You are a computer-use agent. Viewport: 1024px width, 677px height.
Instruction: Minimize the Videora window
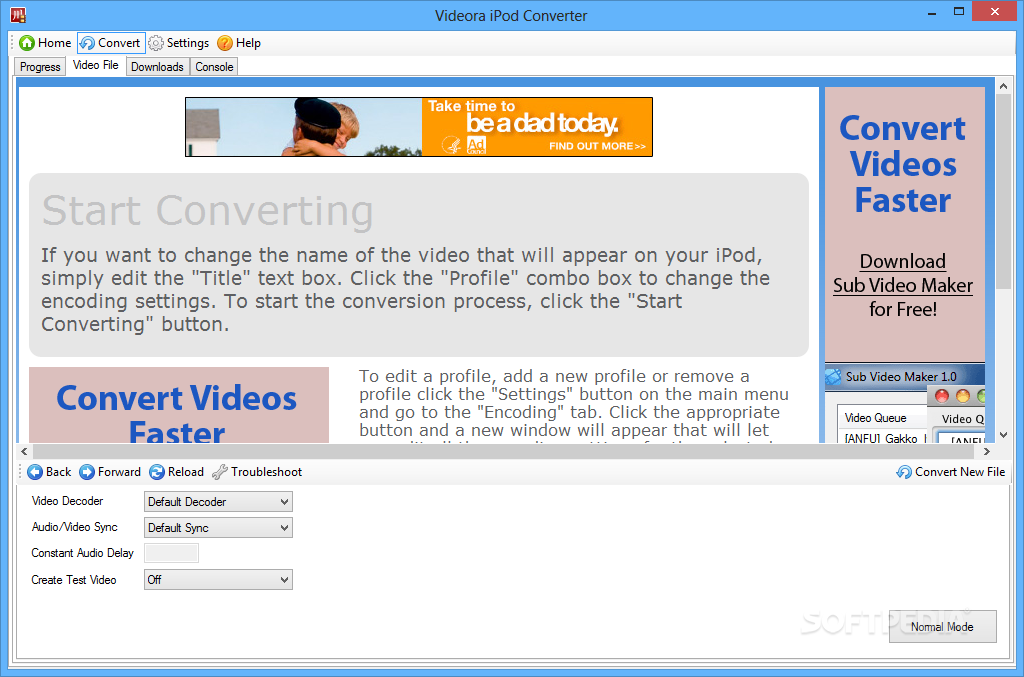[x=932, y=12]
